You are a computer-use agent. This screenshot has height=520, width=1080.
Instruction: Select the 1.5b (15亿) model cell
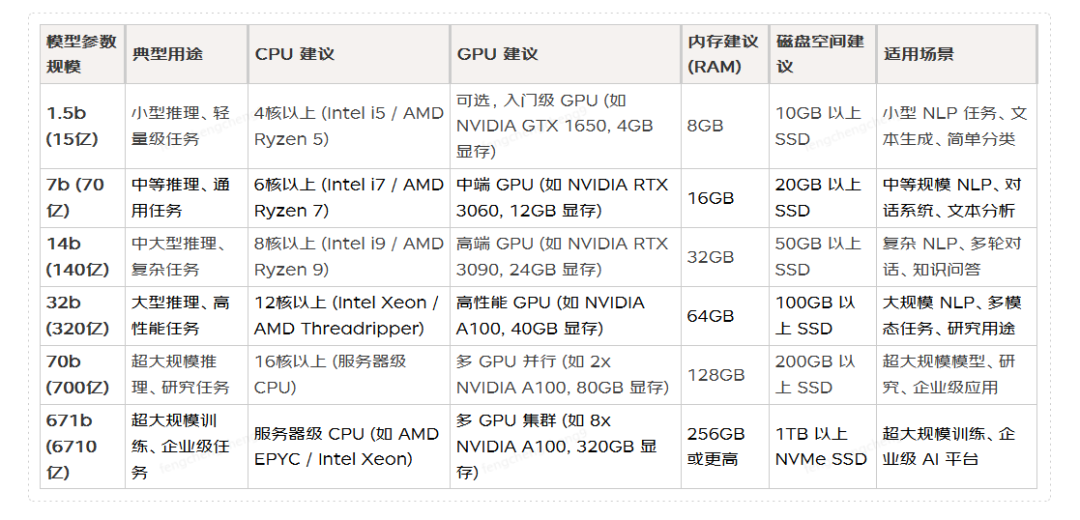[72, 126]
